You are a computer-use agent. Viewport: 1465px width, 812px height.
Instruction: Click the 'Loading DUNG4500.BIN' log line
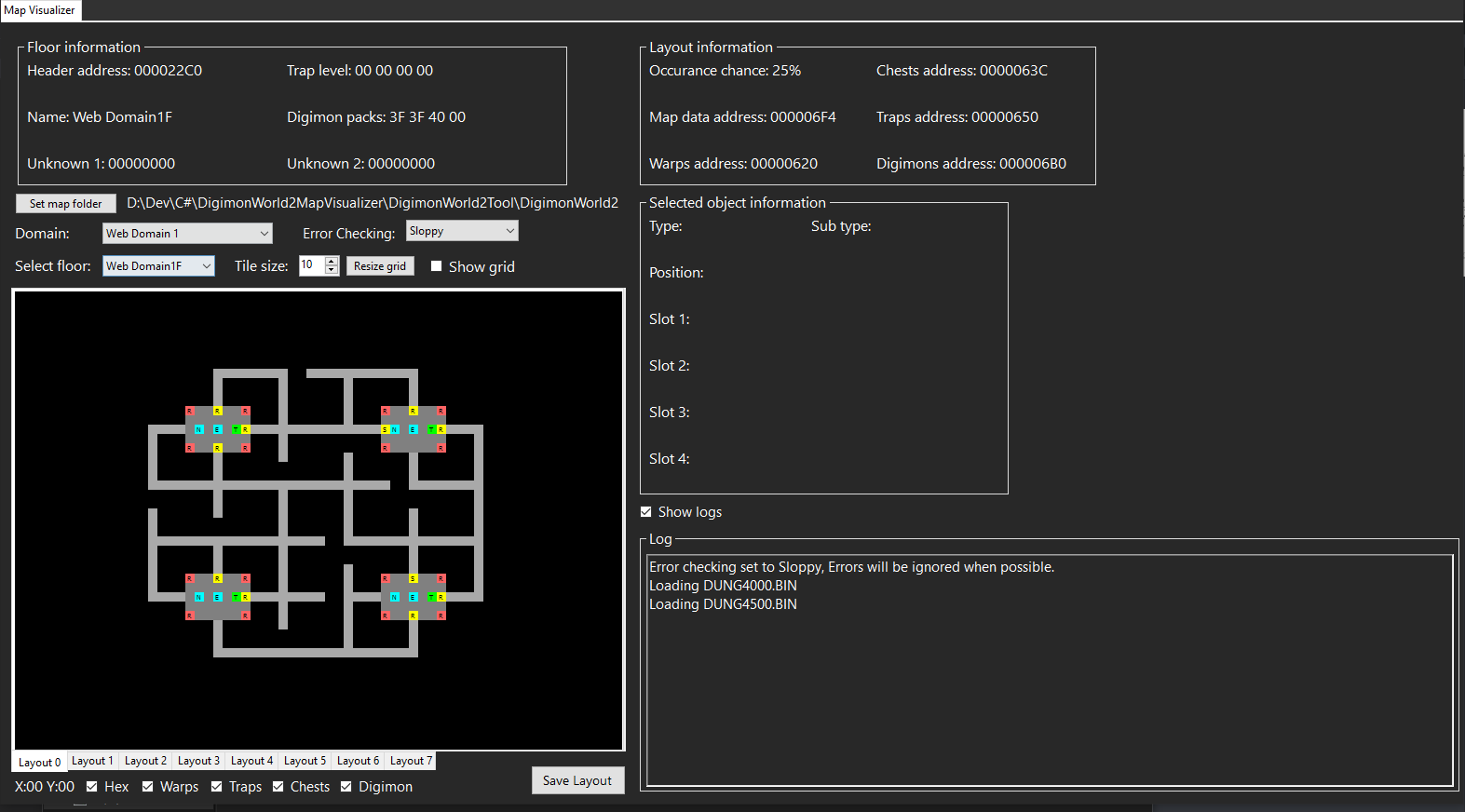(x=723, y=604)
